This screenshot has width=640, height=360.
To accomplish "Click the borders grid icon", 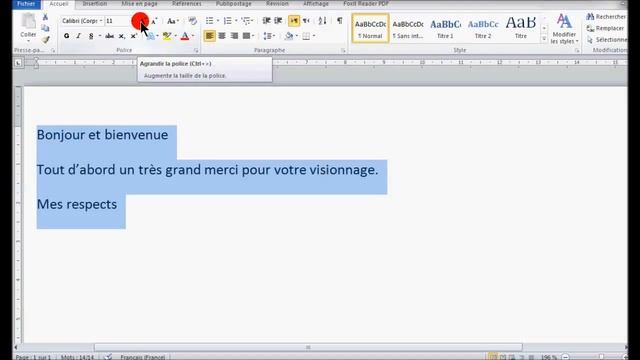I will pyautogui.click(x=306, y=36).
